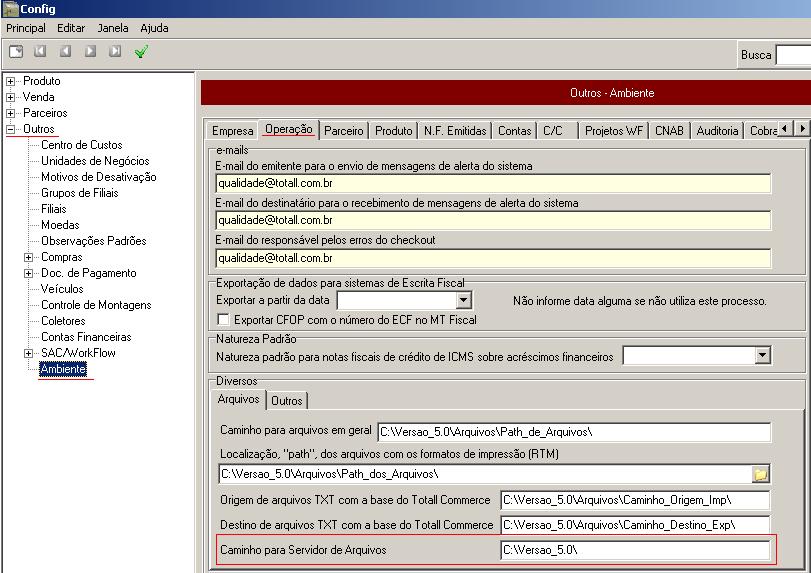
Task: Select Ambiente in tree
Action: [x=63, y=369]
